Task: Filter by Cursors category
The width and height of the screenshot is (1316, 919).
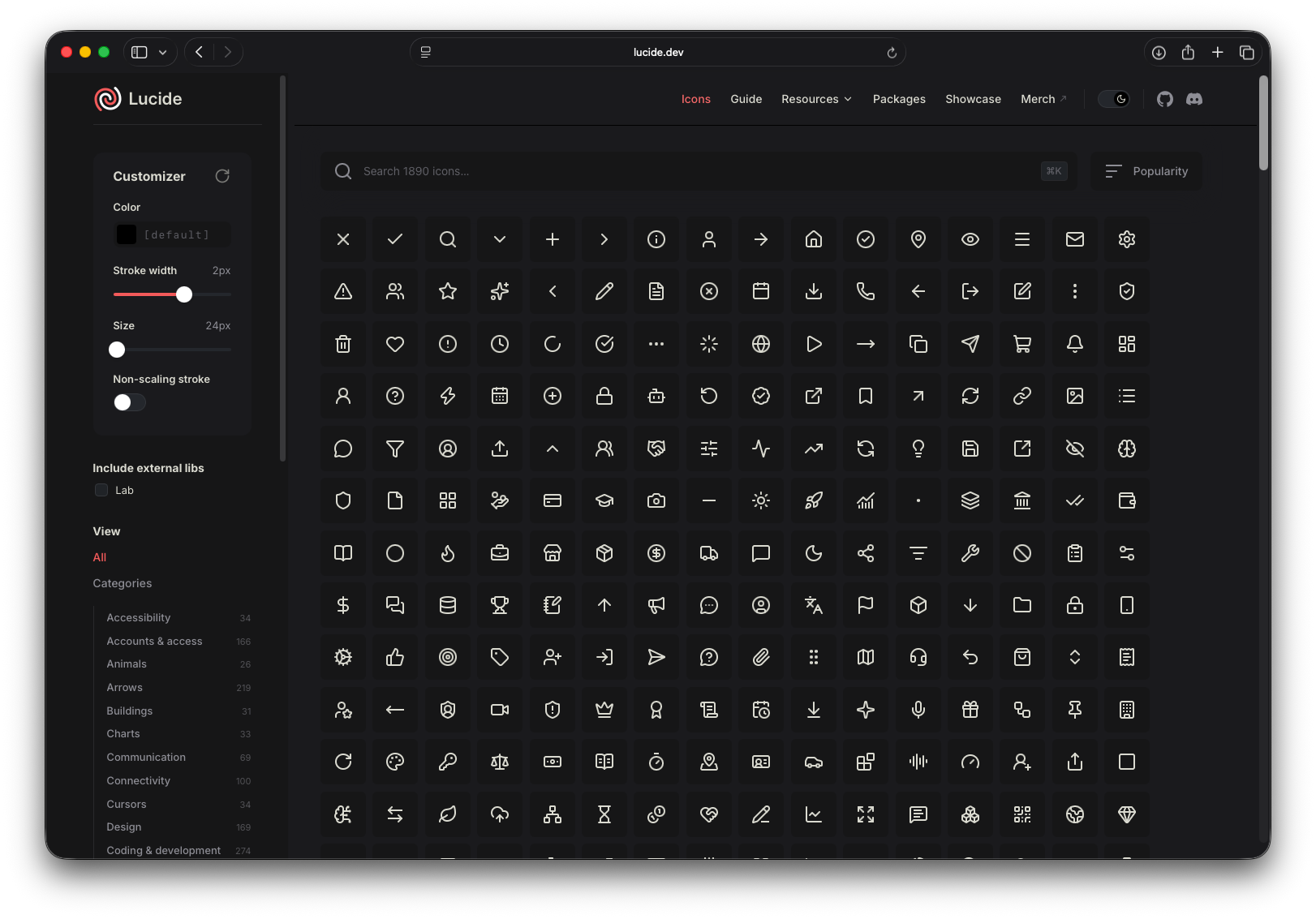Action: (x=178, y=805)
